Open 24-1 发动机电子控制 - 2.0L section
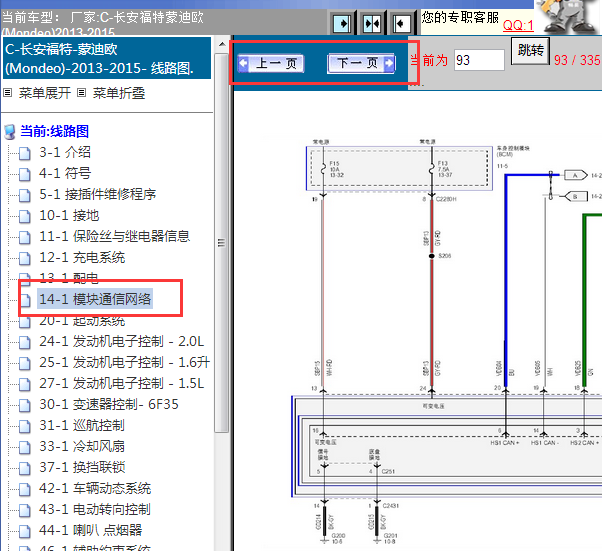This screenshot has height=551, width=602. pyautogui.click(x=121, y=341)
